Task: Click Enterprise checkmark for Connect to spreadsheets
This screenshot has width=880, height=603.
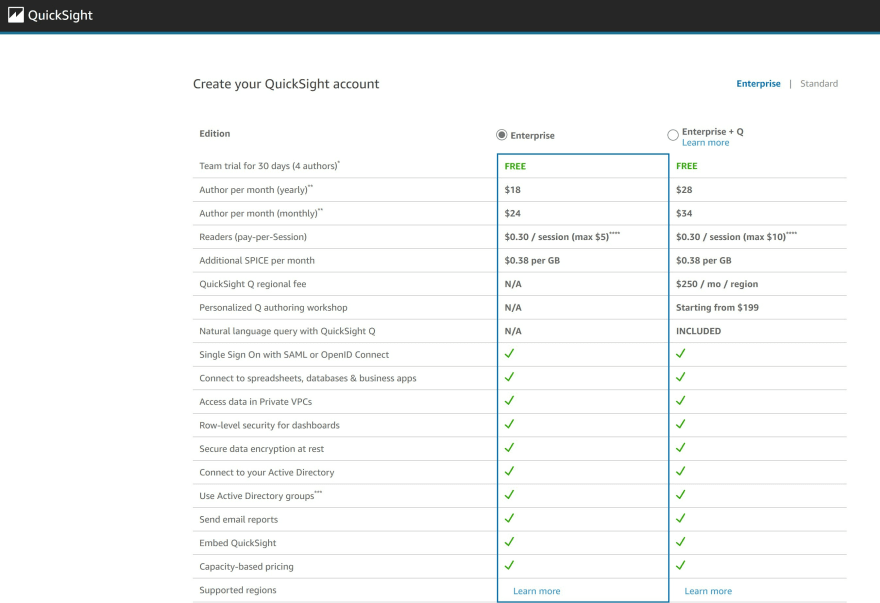Action: tap(509, 377)
